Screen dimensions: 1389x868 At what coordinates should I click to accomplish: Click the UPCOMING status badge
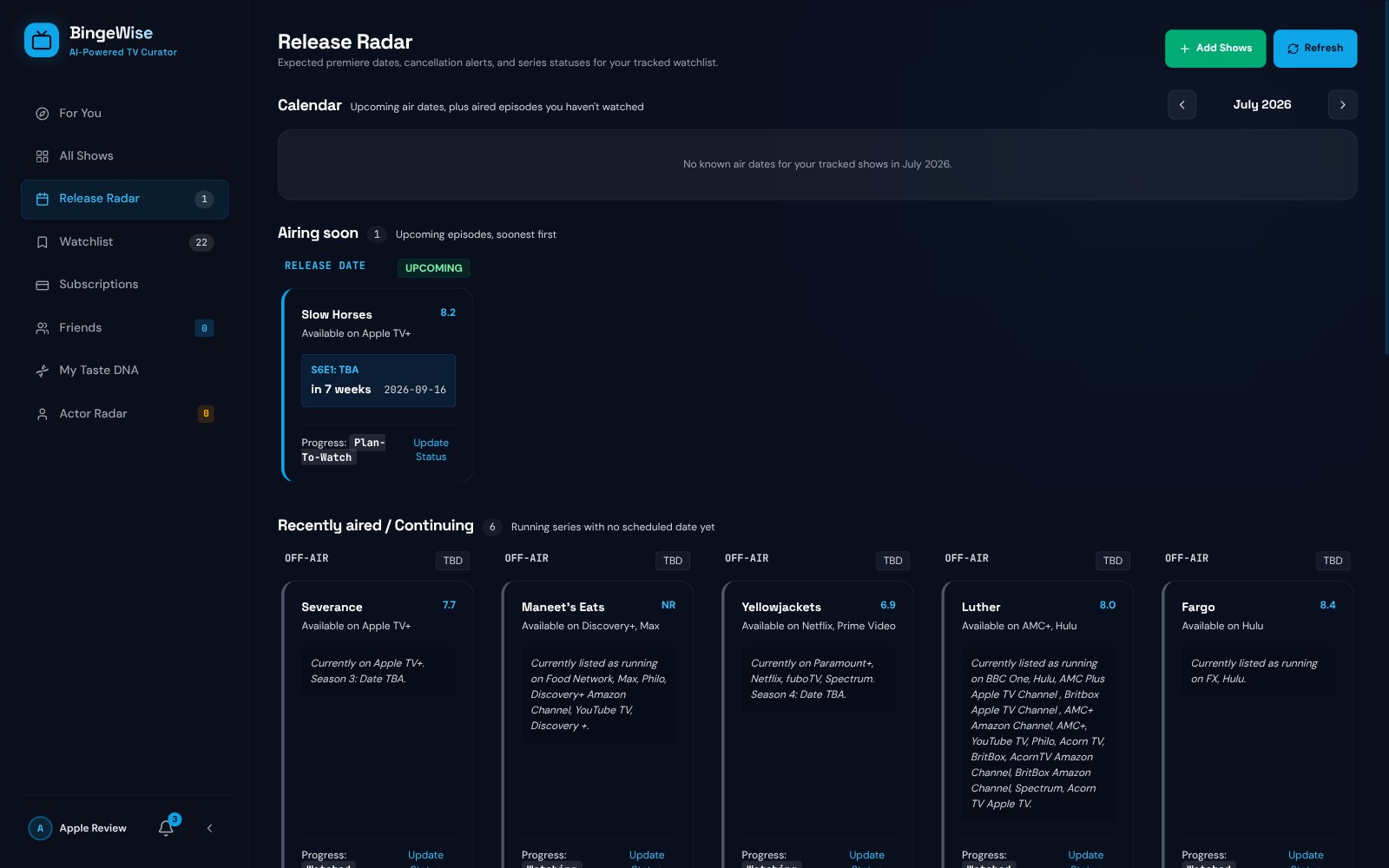[433, 268]
